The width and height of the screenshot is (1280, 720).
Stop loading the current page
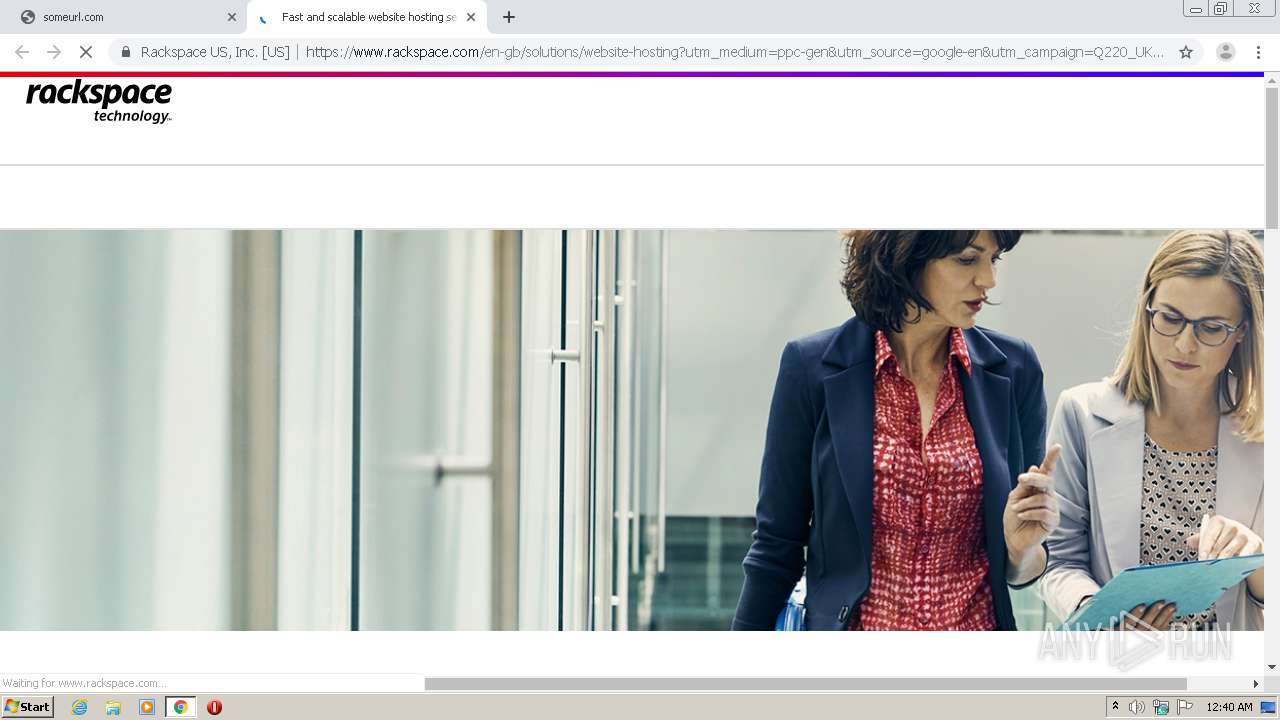coord(86,52)
